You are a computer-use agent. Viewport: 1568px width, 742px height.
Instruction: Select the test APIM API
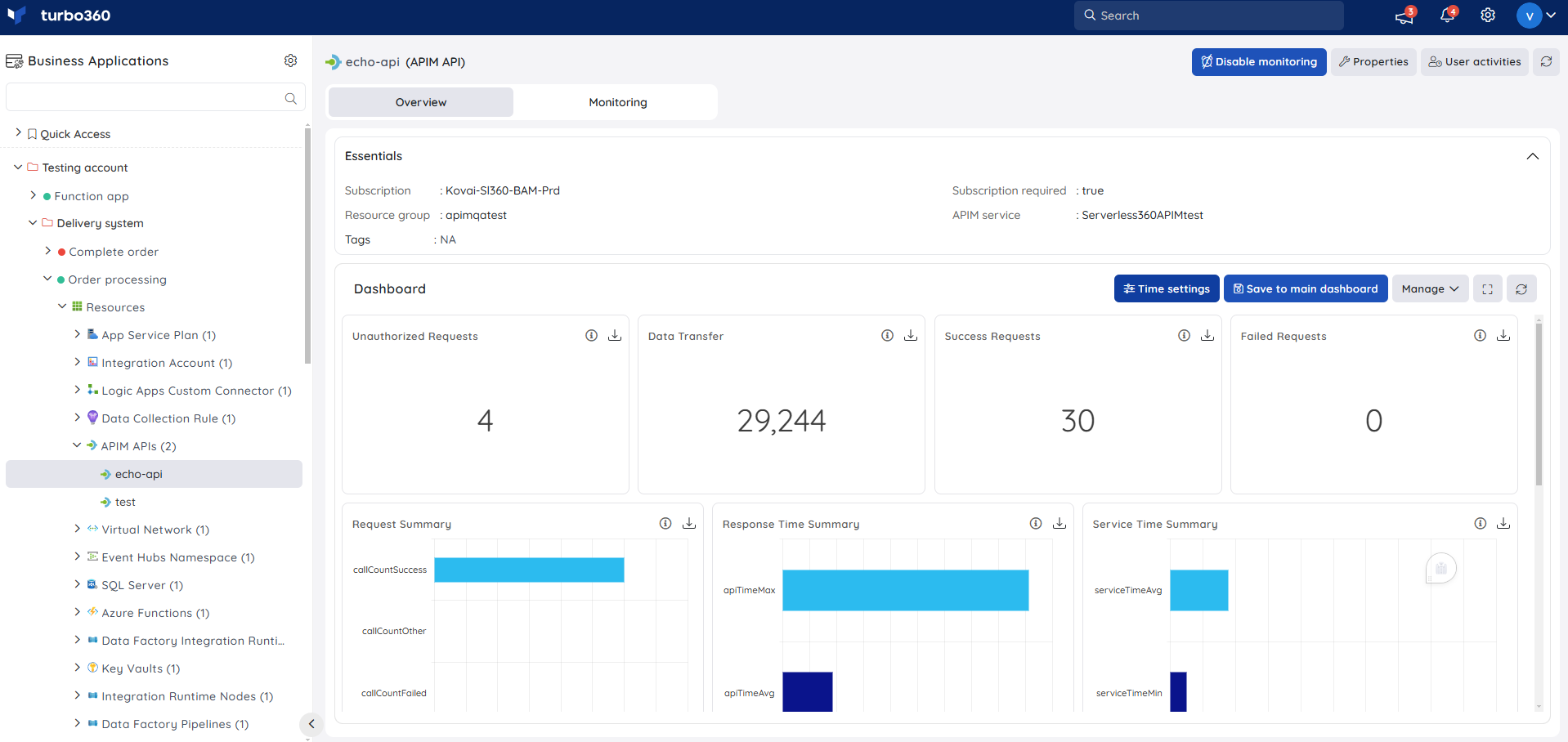[125, 502]
